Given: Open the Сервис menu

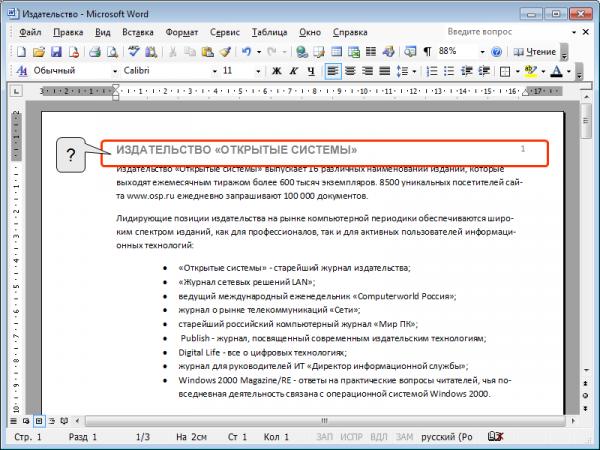Looking at the screenshot, I should pos(225,33).
